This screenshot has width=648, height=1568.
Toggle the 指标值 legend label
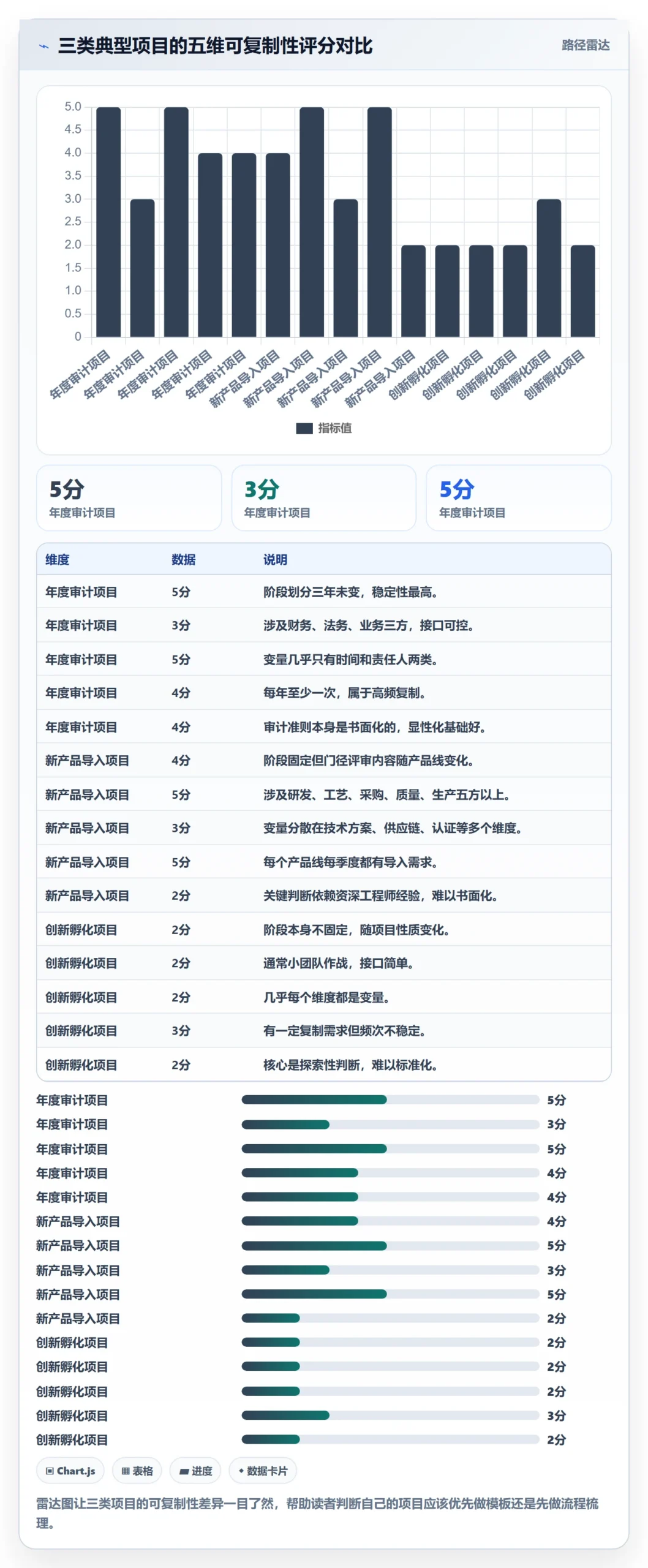(335, 428)
